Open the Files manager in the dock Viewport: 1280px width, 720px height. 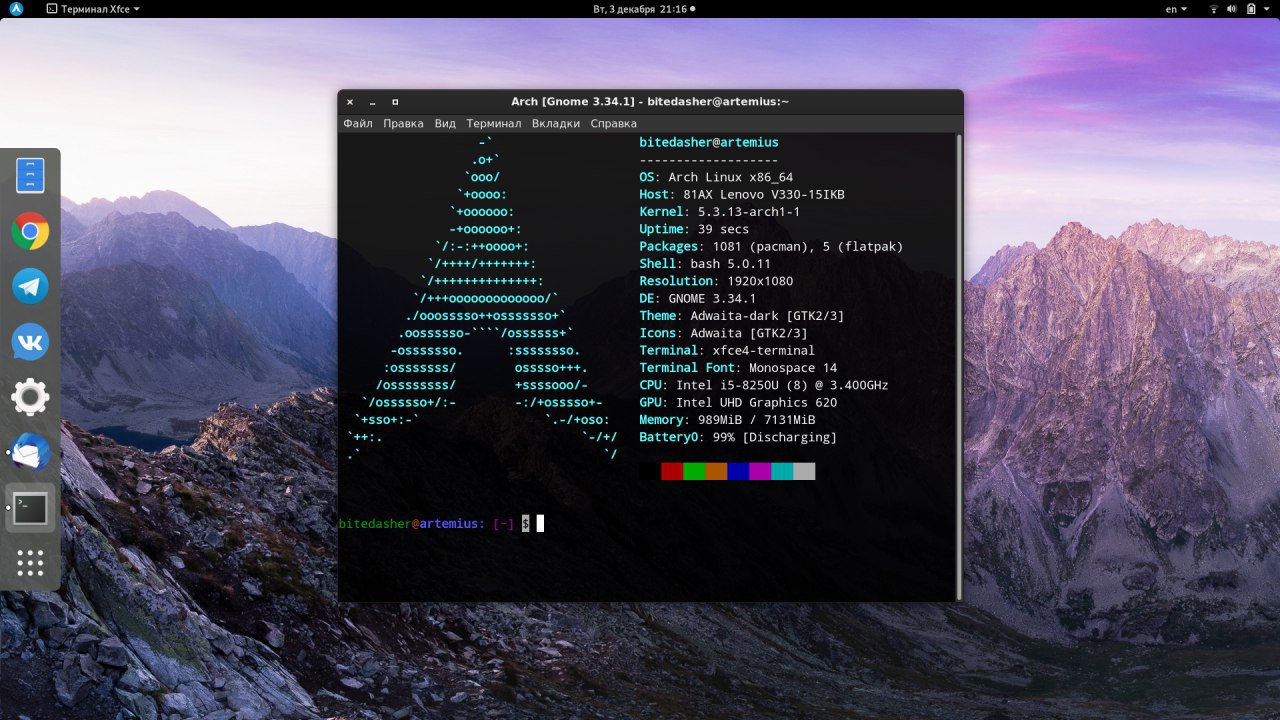pos(30,176)
